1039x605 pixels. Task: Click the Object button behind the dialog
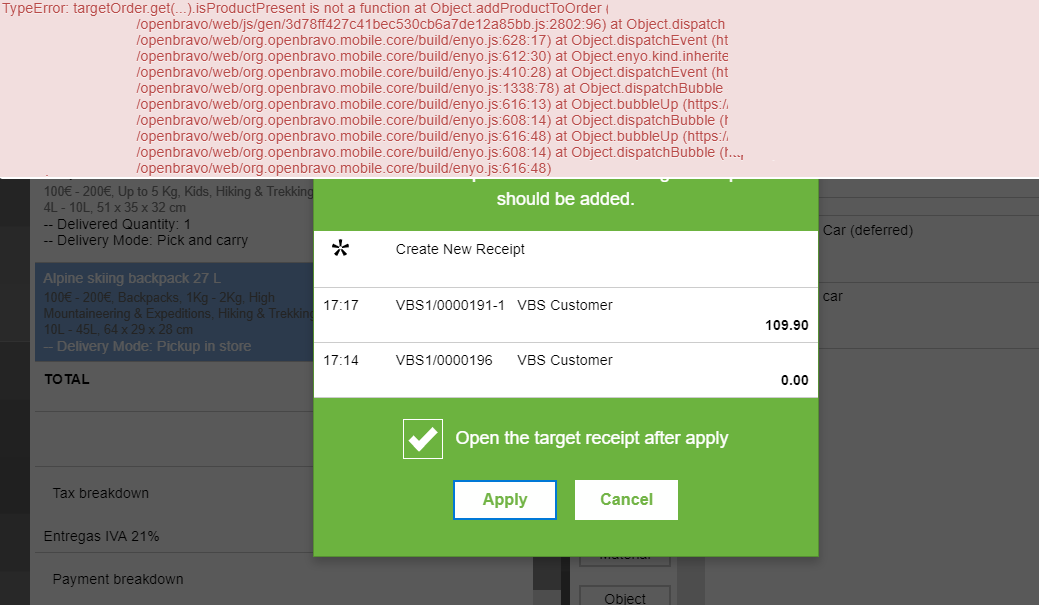(624, 597)
